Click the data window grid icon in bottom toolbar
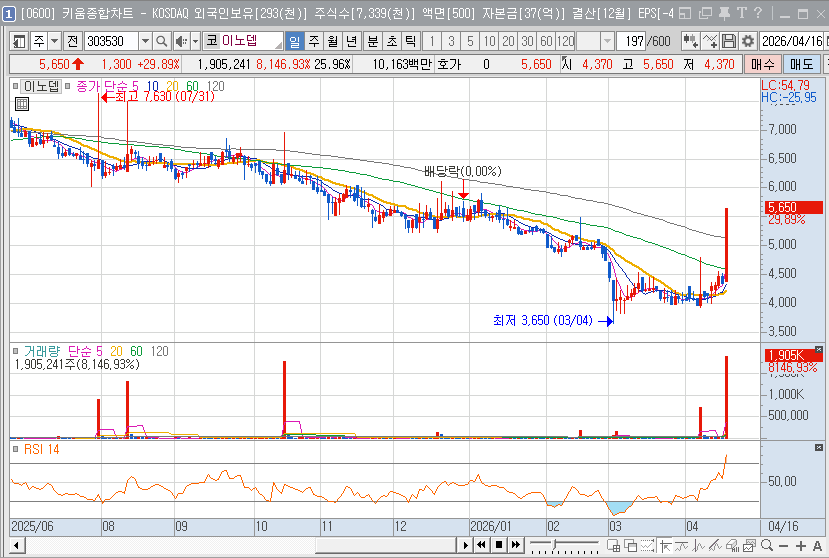 [x=613, y=545]
